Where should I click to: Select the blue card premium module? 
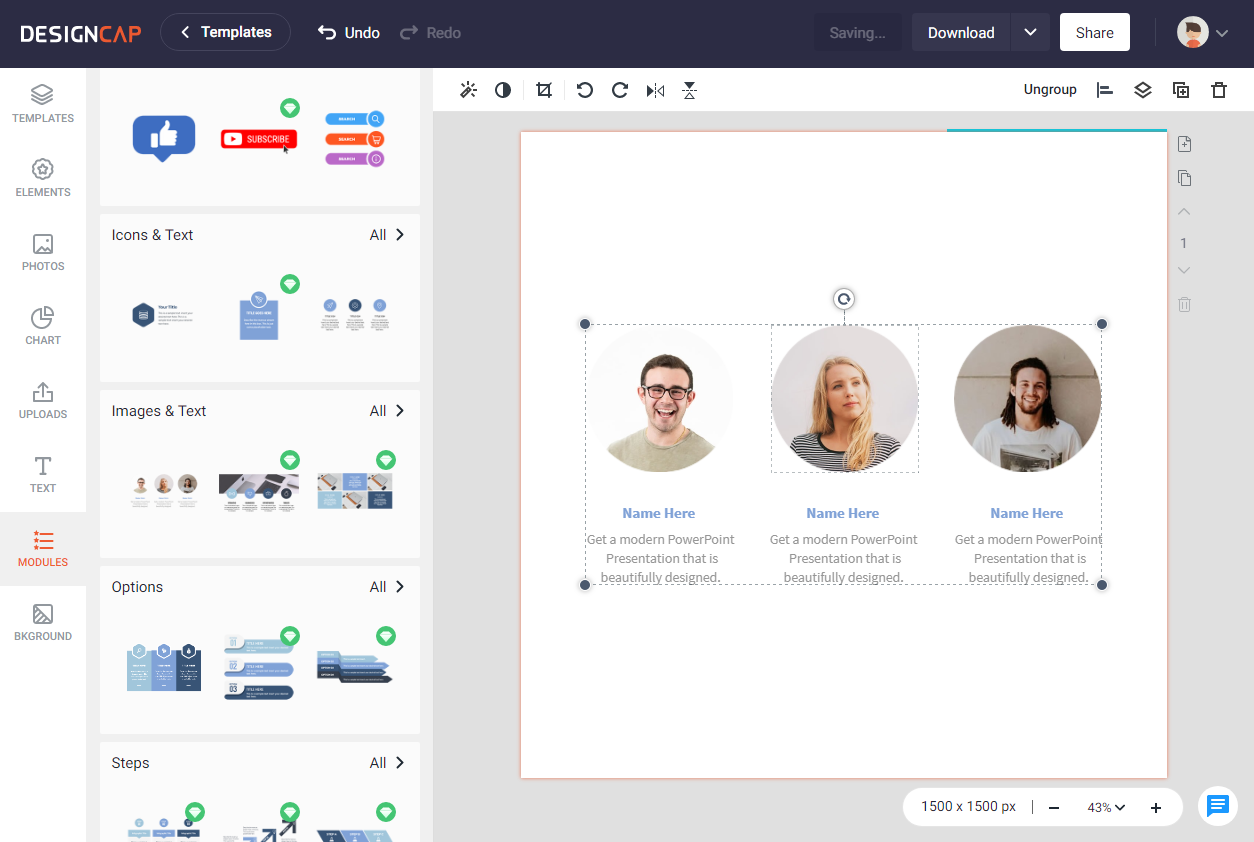point(259,315)
